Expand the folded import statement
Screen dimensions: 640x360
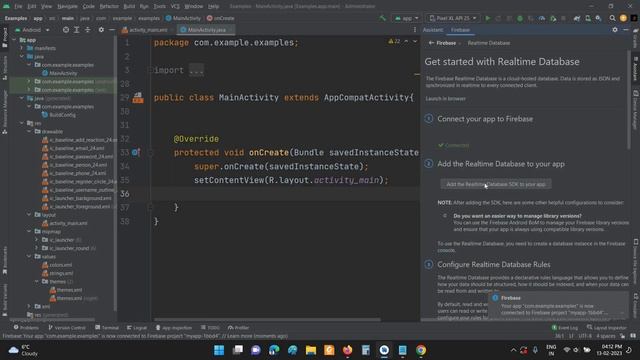(x=196, y=70)
